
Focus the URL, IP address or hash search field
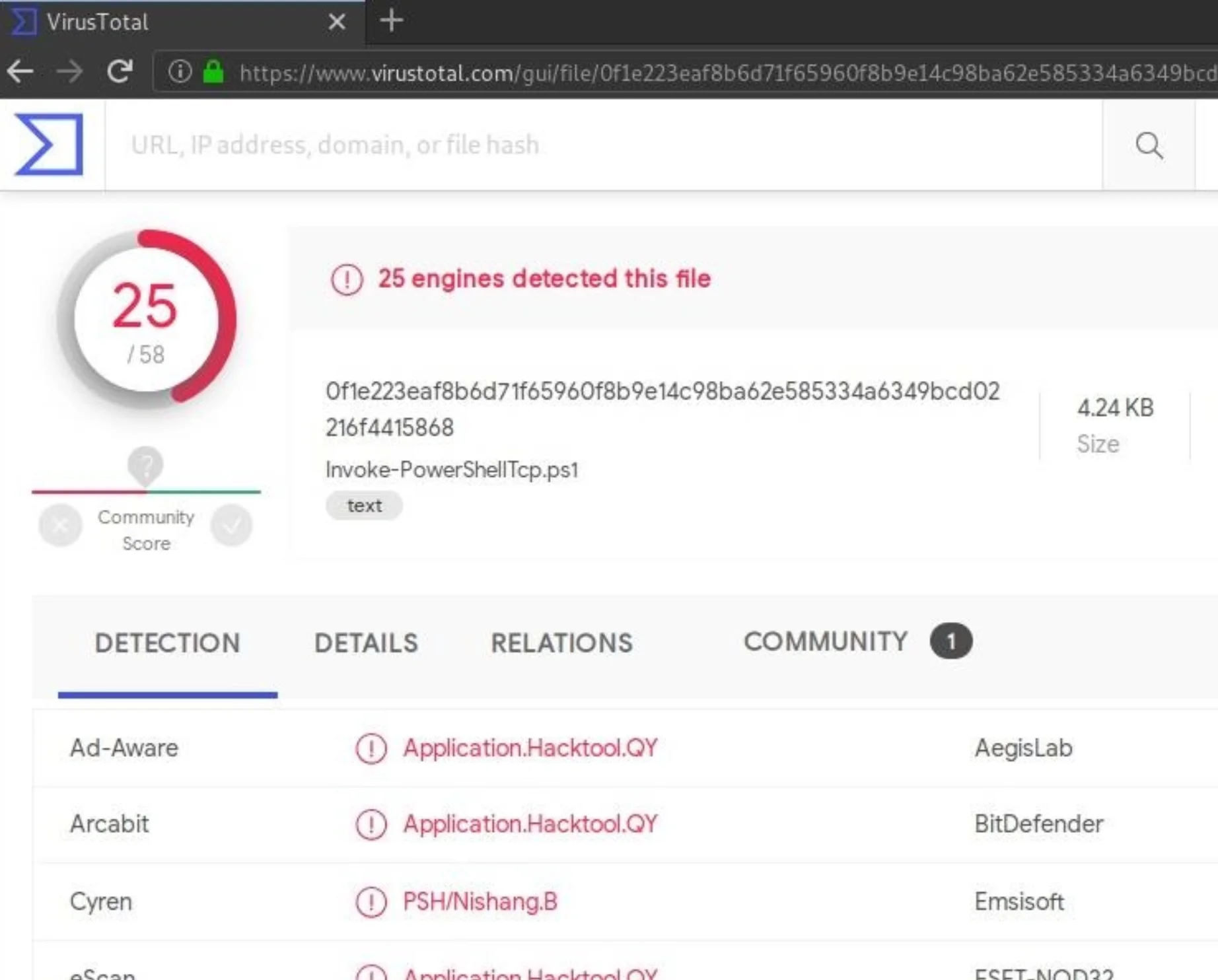pos(603,145)
